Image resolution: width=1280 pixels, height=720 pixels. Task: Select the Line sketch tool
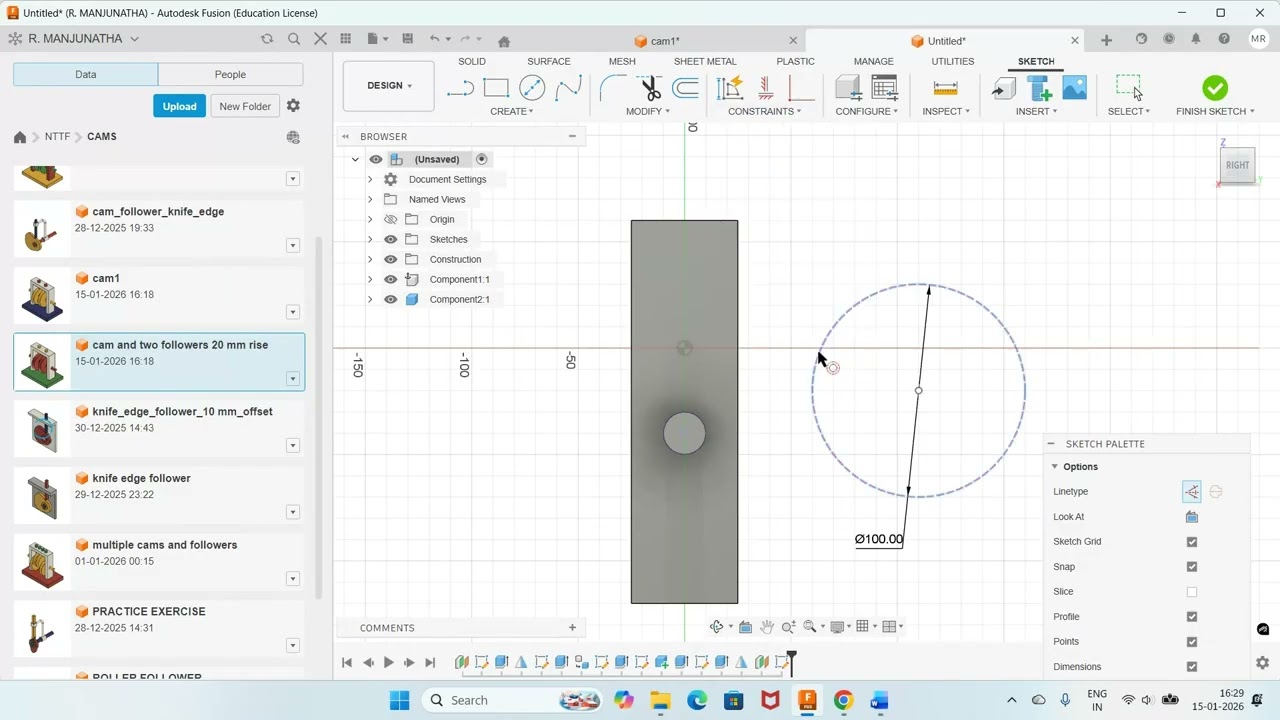(x=460, y=89)
